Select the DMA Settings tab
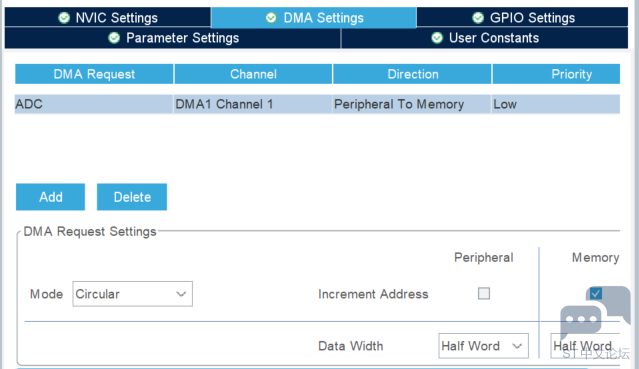The height and width of the screenshot is (369, 639). pos(314,18)
